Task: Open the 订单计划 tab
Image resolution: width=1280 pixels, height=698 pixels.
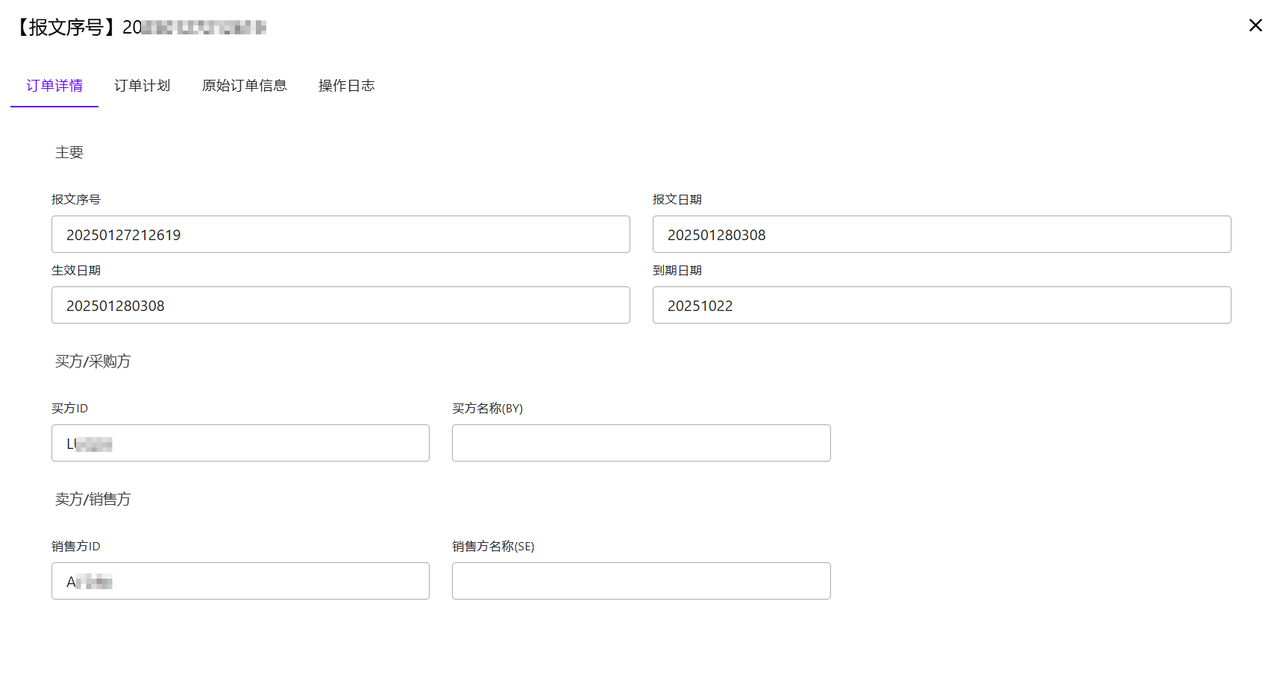Action: pyautogui.click(x=142, y=86)
